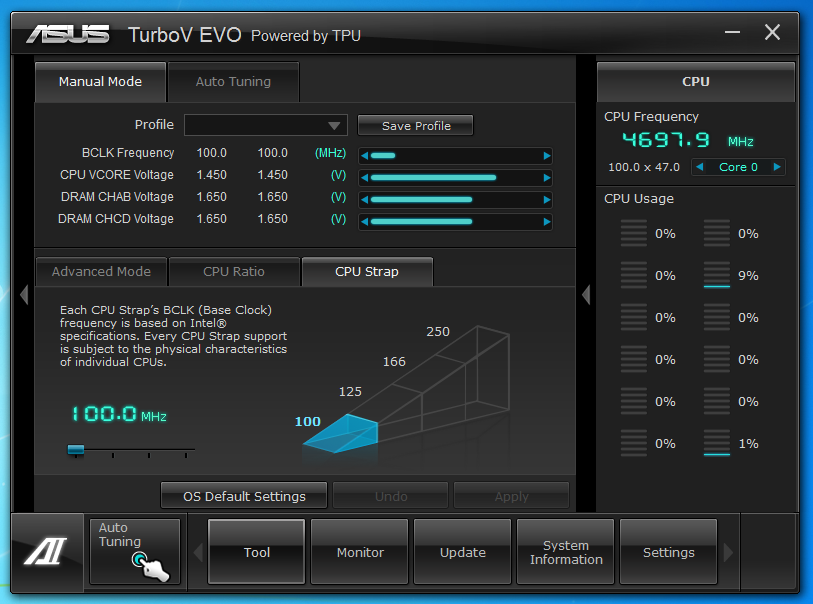This screenshot has width=813, height=604.
Task: Collapse the CPU side panel arrow
Action: pos(586,295)
